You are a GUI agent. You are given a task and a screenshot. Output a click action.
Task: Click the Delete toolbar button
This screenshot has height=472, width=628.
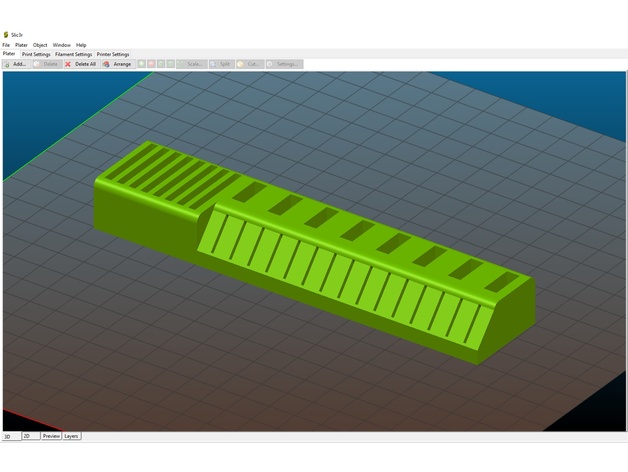[x=45, y=64]
